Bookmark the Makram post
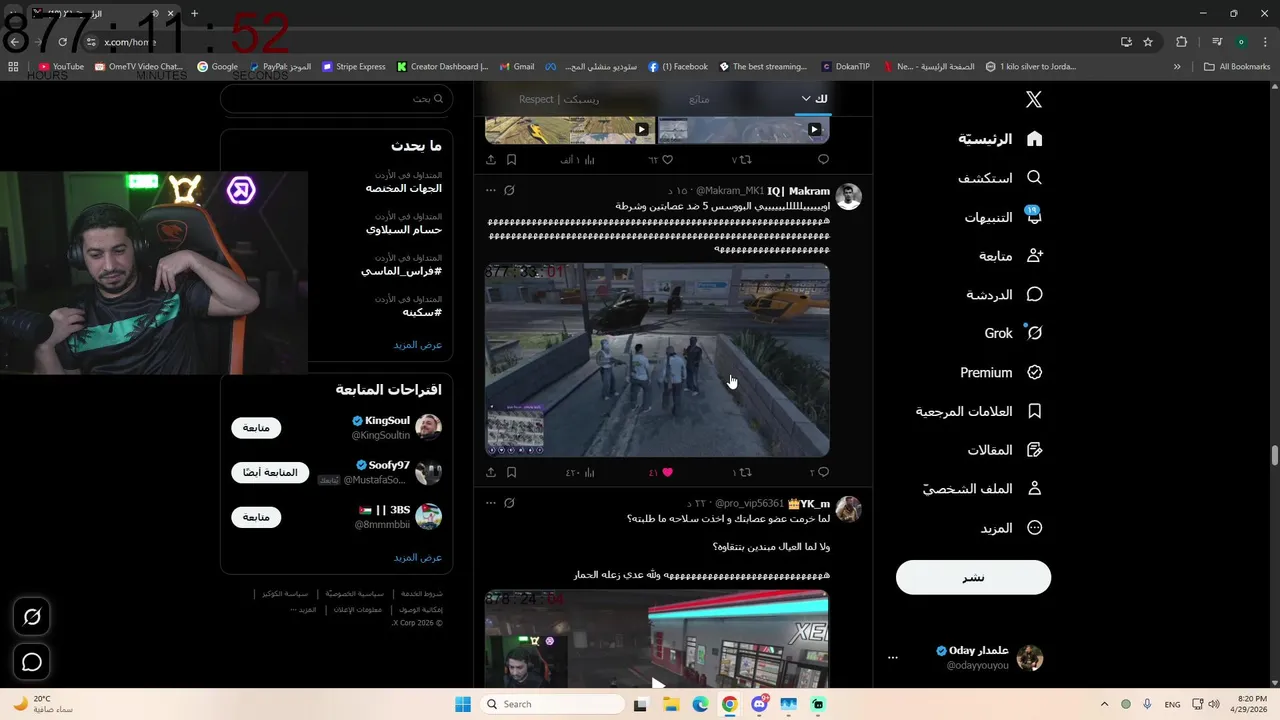Viewport: 1280px width, 720px height. click(x=511, y=472)
